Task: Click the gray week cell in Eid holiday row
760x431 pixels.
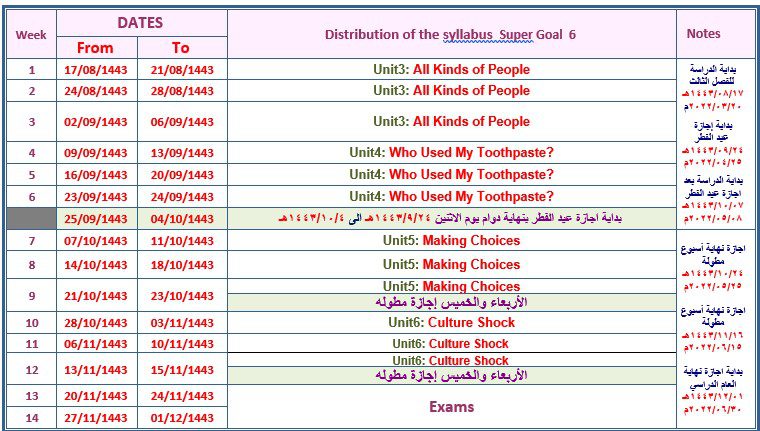Action: 32,219
